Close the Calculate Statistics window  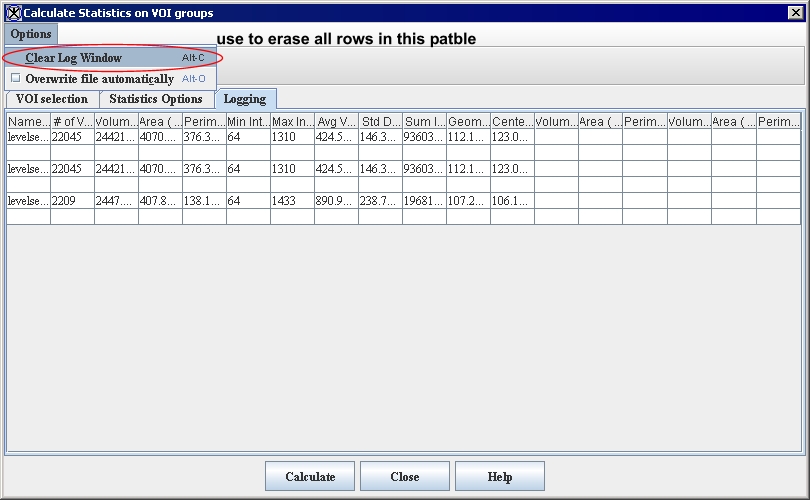pyautogui.click(x=795, y=13)
